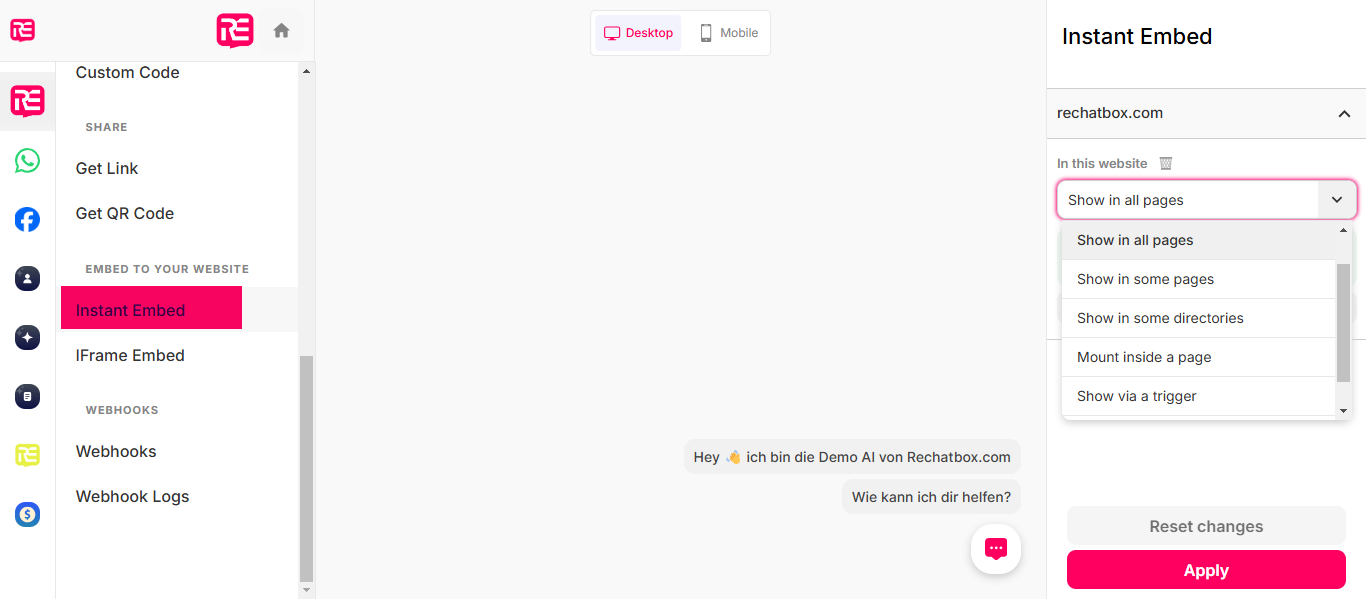Viewport: 1366px width, 599px height.
Task: Choose Show in some pages option
Action: point(1198,279)
